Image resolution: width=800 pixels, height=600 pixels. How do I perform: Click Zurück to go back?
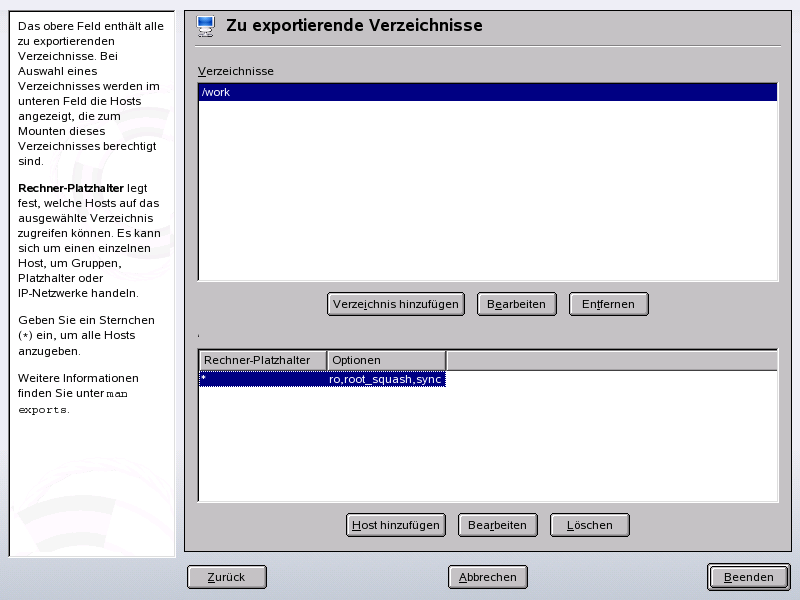click(226, 576)
